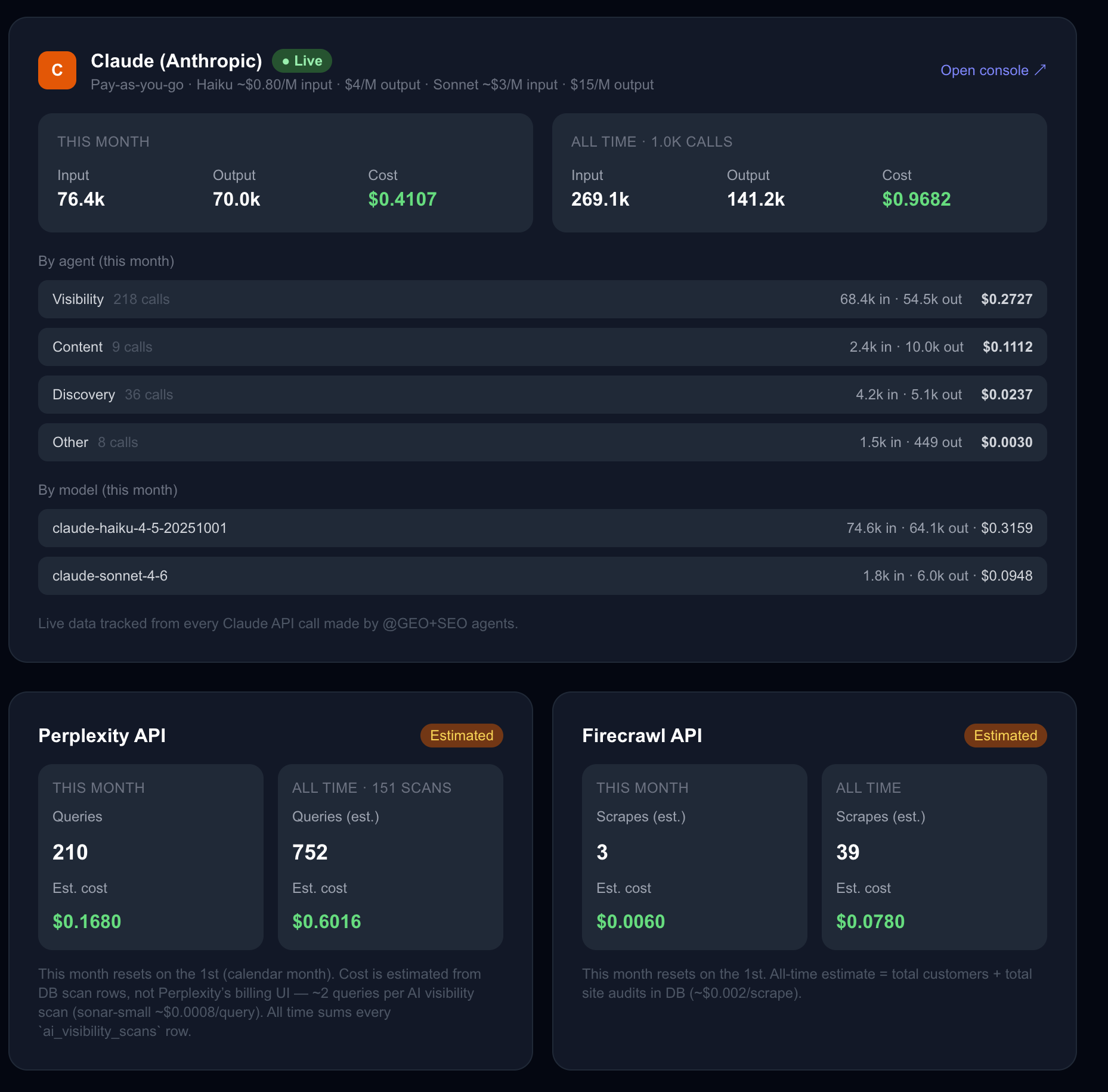
Task: Click Firecrawl this-month cost "$0.0060"
Action: click(x=631, y=922)
